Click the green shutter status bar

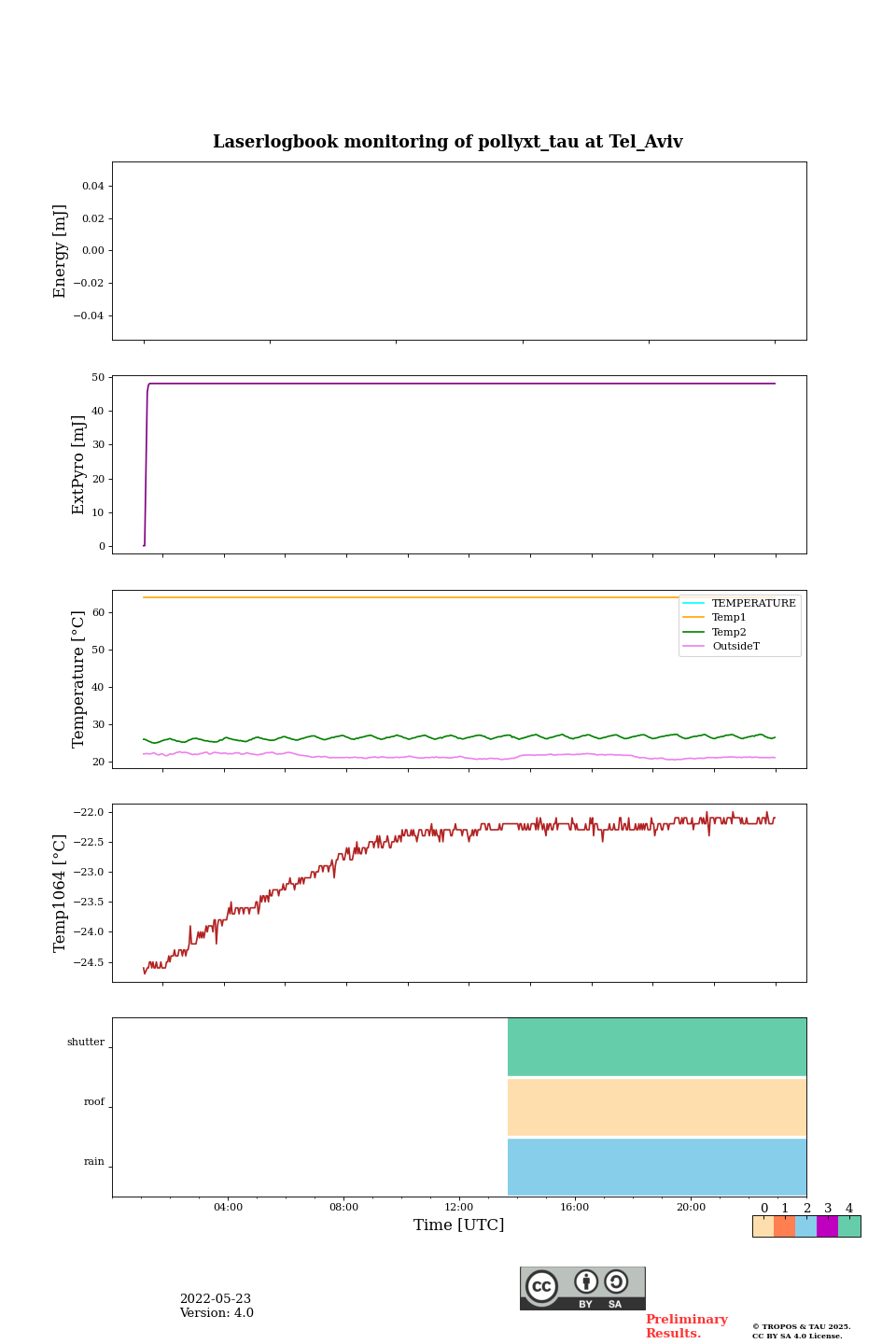click(x=657, y=1047)
